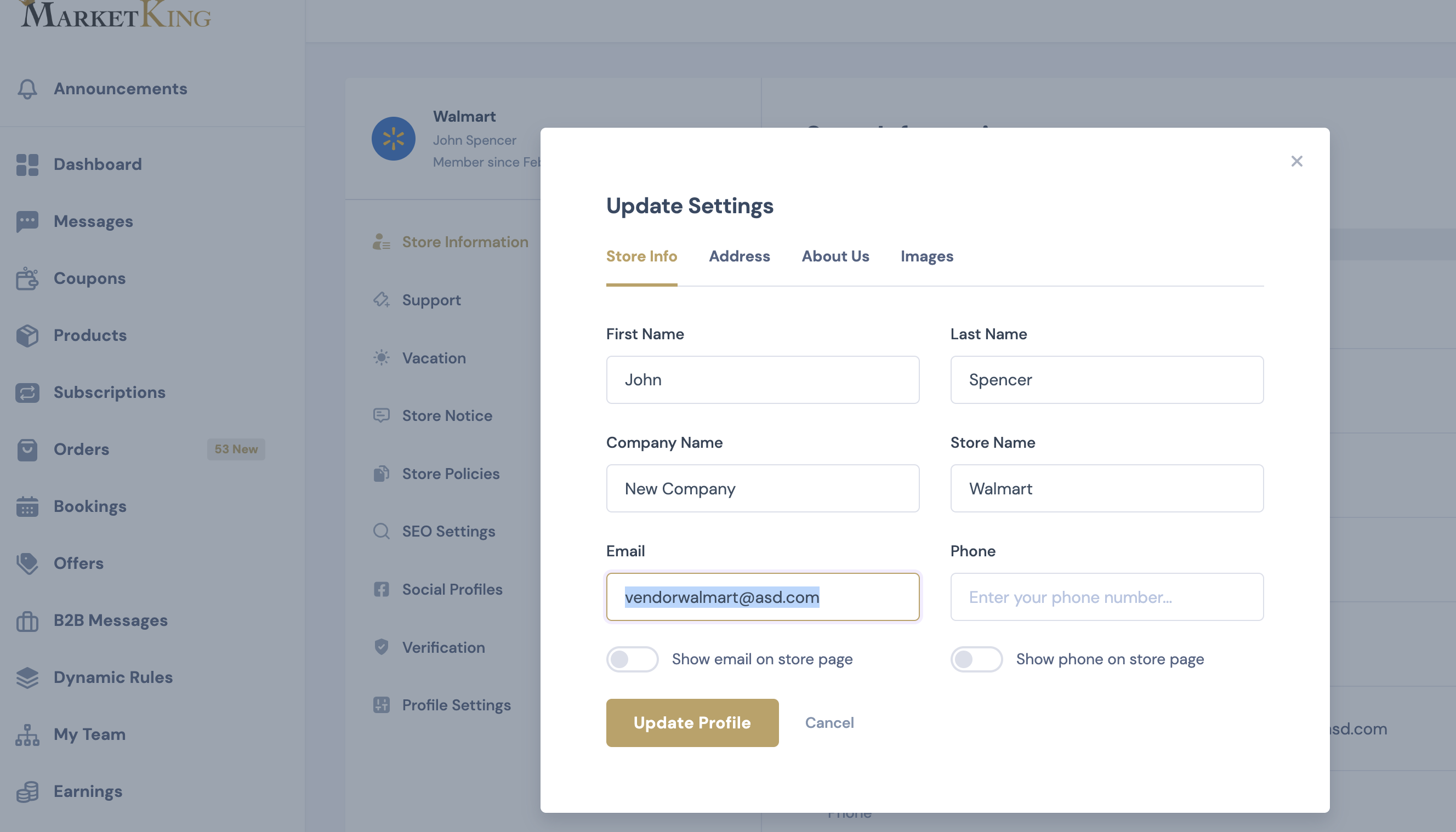Open the Subscriptions refresh icon
Viewport: 1456px width, 832px height.
pyautogui.click(x=27, y=392)
